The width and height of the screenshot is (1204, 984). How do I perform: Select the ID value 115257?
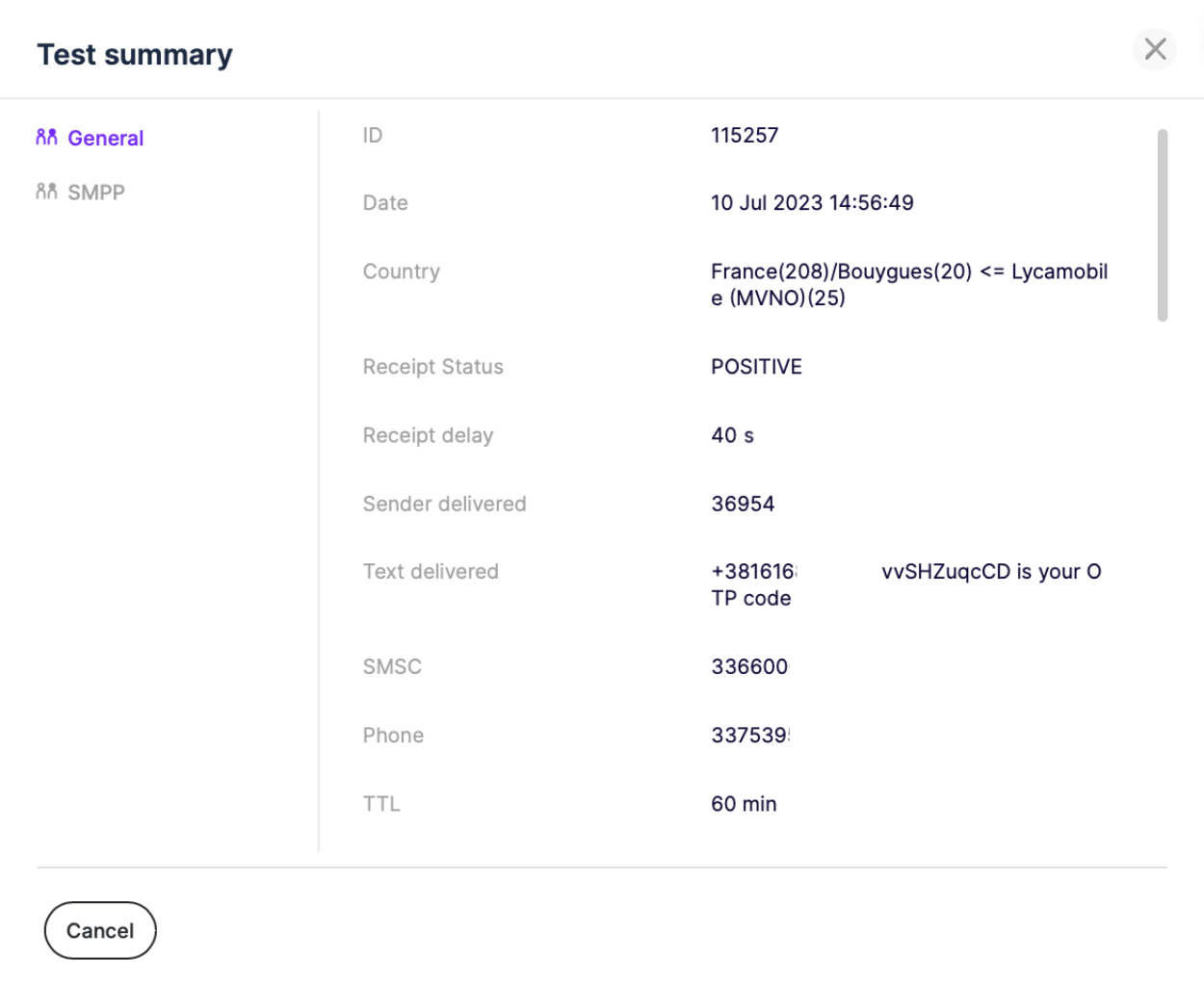(744, 136)
